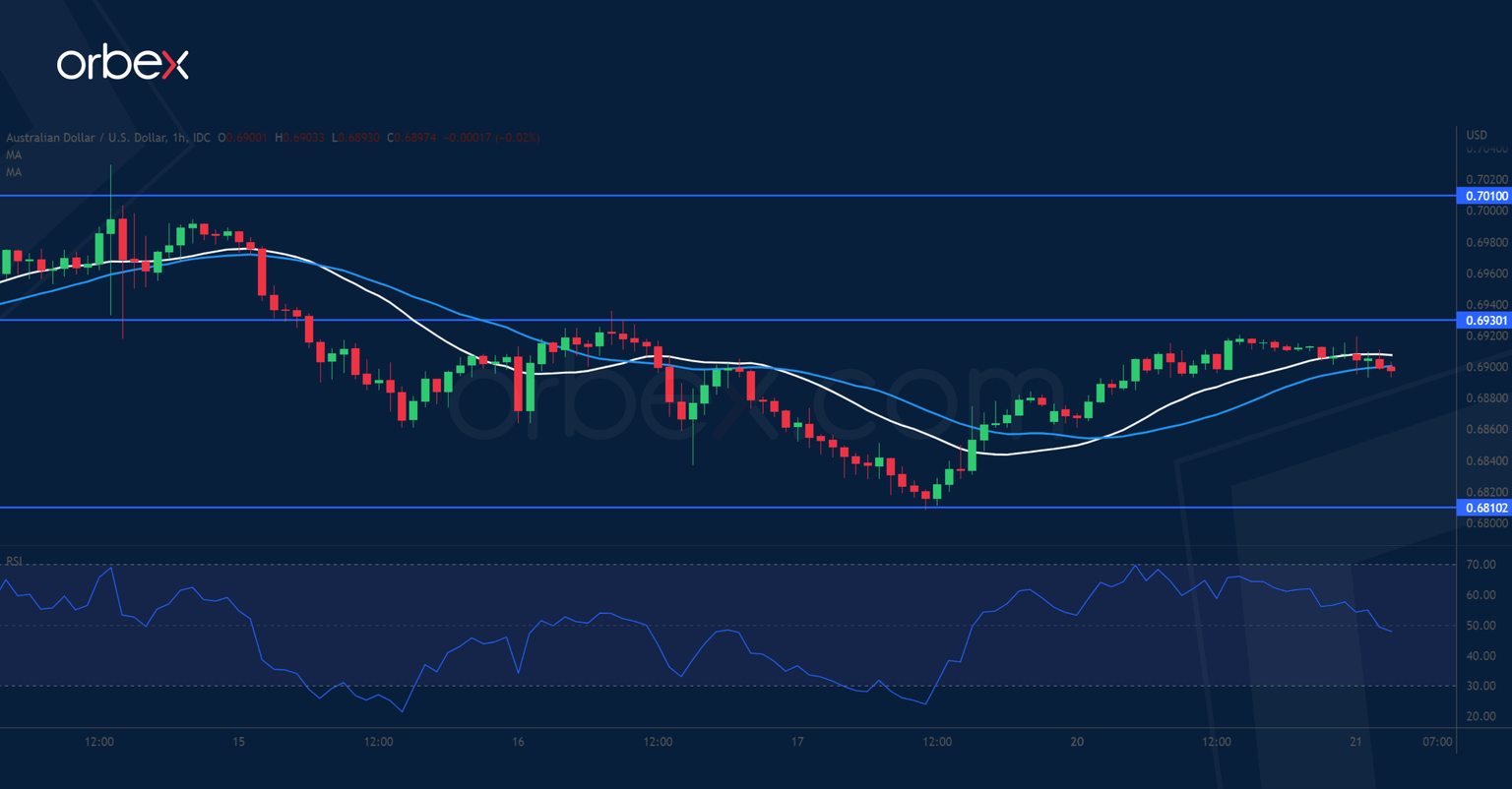Image resolution: width=1512 pixels, height=789 pixels.
Task: Click the 07:00 label on the time axis
Action: pyautogui.click(x=1436, y=740)
